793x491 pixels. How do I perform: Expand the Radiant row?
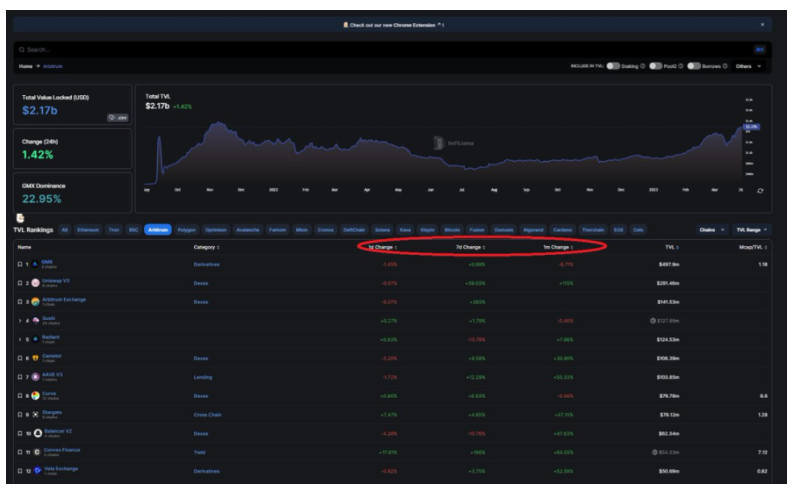pyautogui.click(x=20, y=339)
